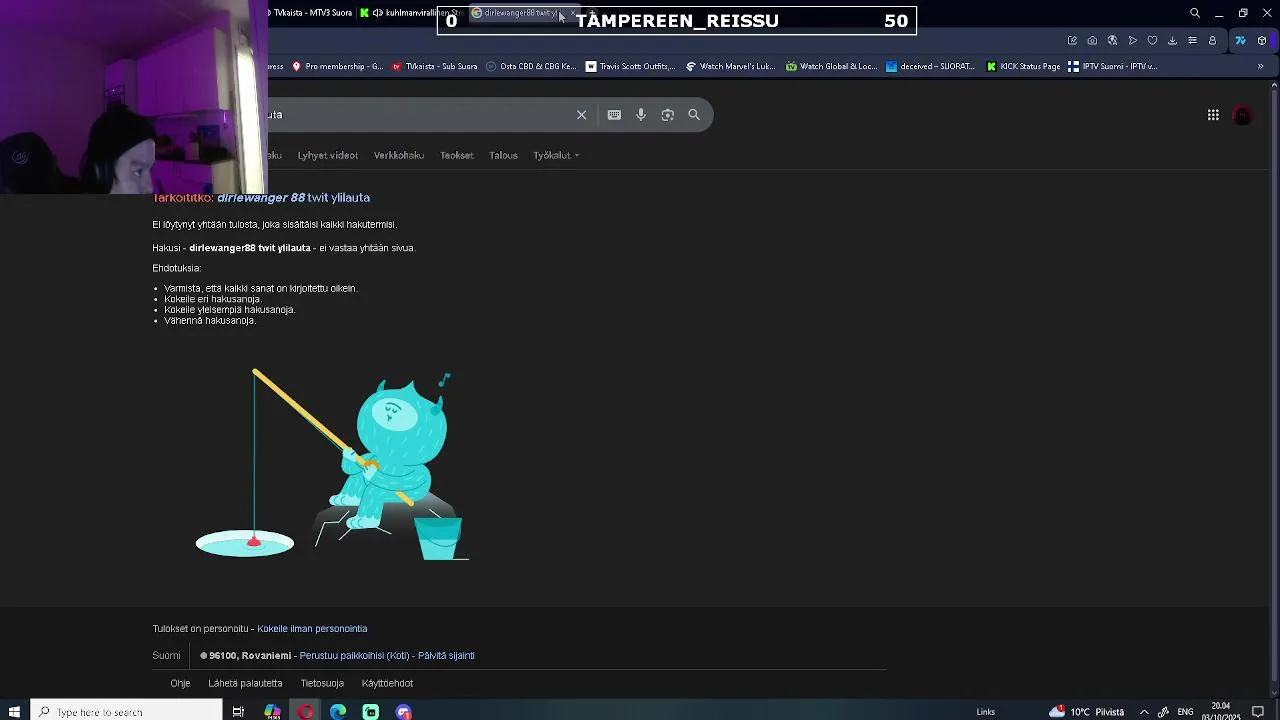
Task: Click the globe/VPN toolbar icon
Action: coord(1112,41)
